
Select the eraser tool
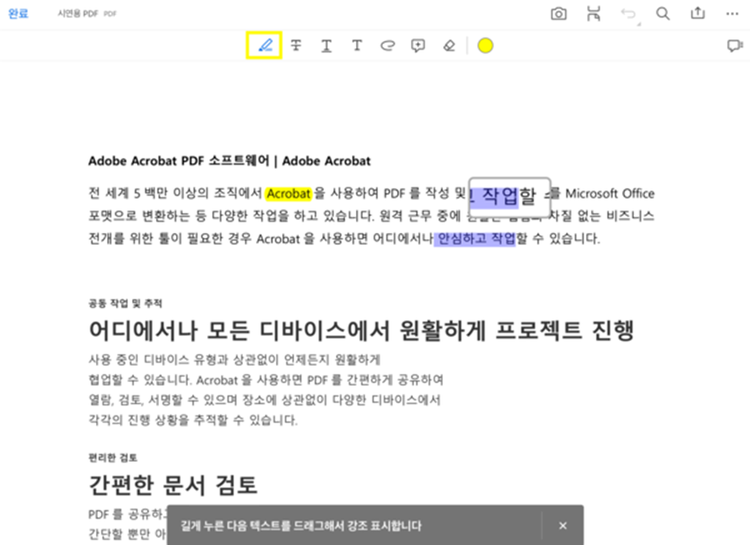point(449,45)
